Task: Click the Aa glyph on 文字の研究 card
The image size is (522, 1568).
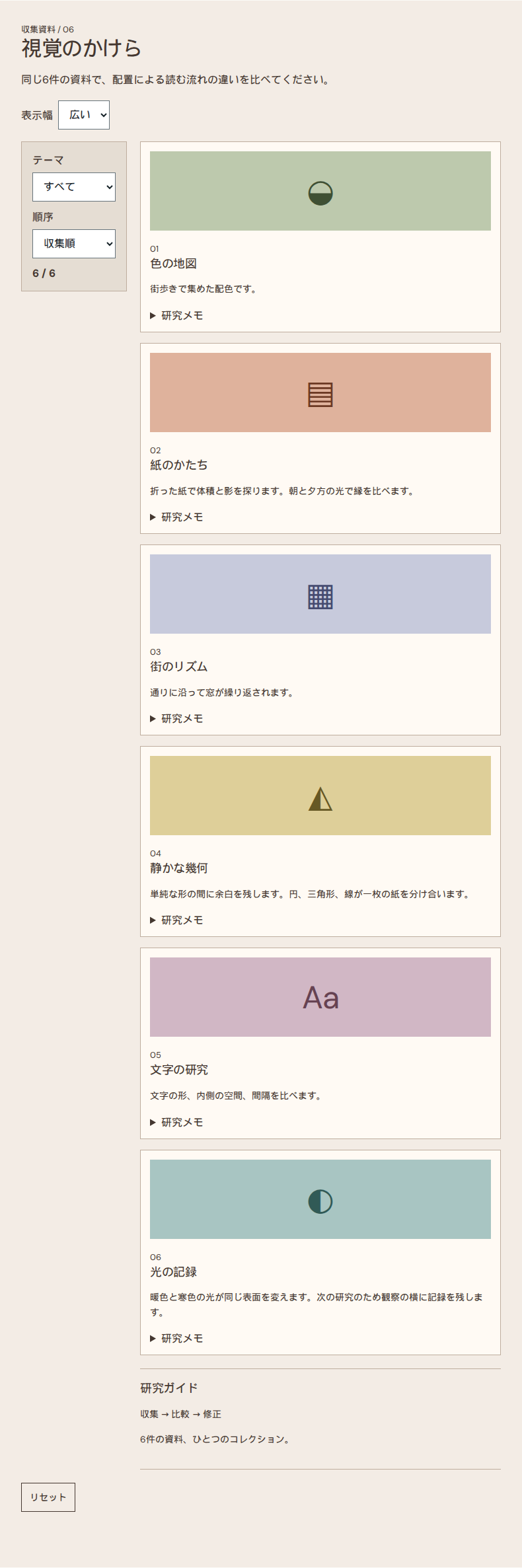Action: point(320,997)
